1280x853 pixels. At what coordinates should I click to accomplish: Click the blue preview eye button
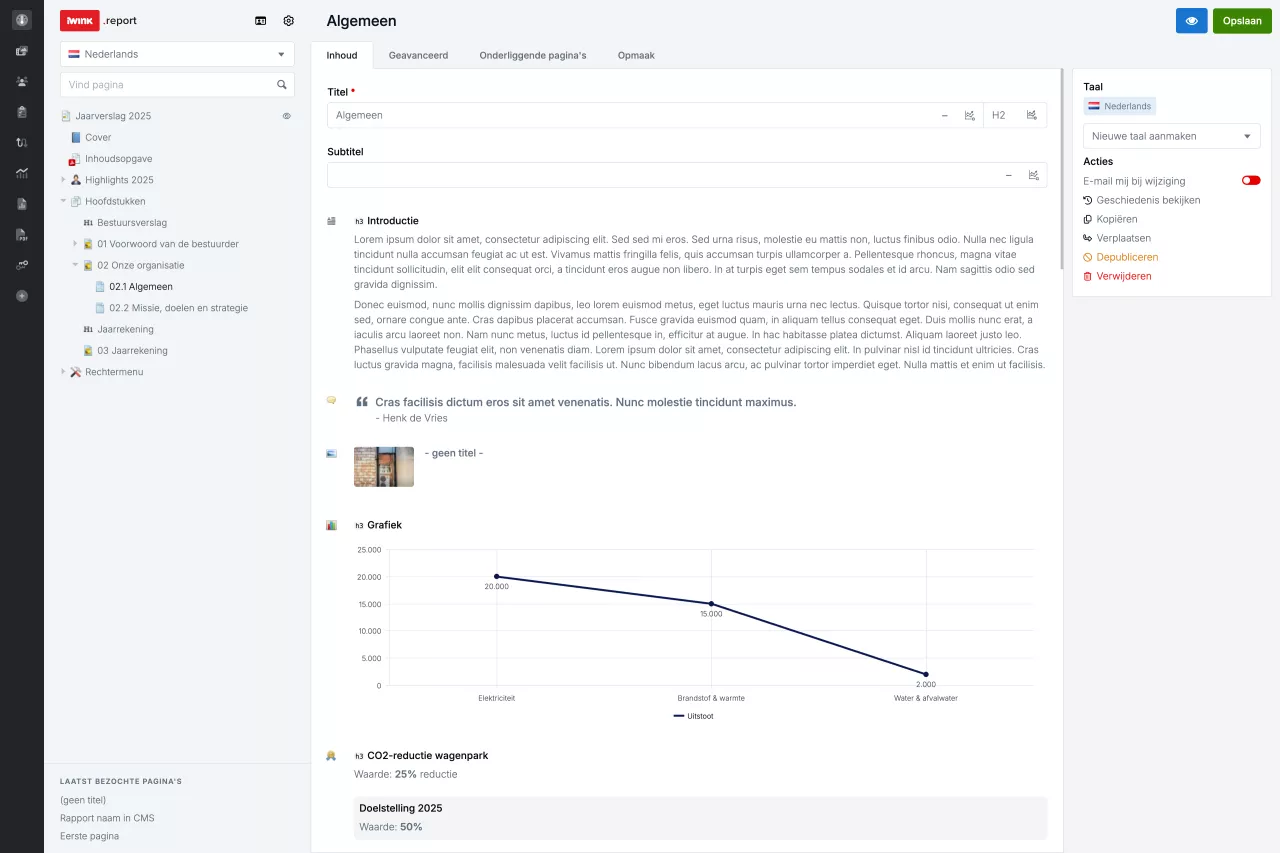click(1191, 20)
